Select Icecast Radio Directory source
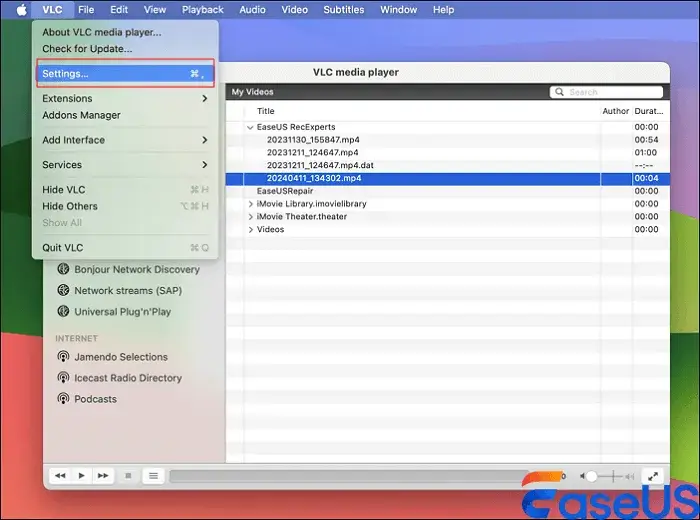Viewport: 700px width, 520px height. [x=128, y=378]
